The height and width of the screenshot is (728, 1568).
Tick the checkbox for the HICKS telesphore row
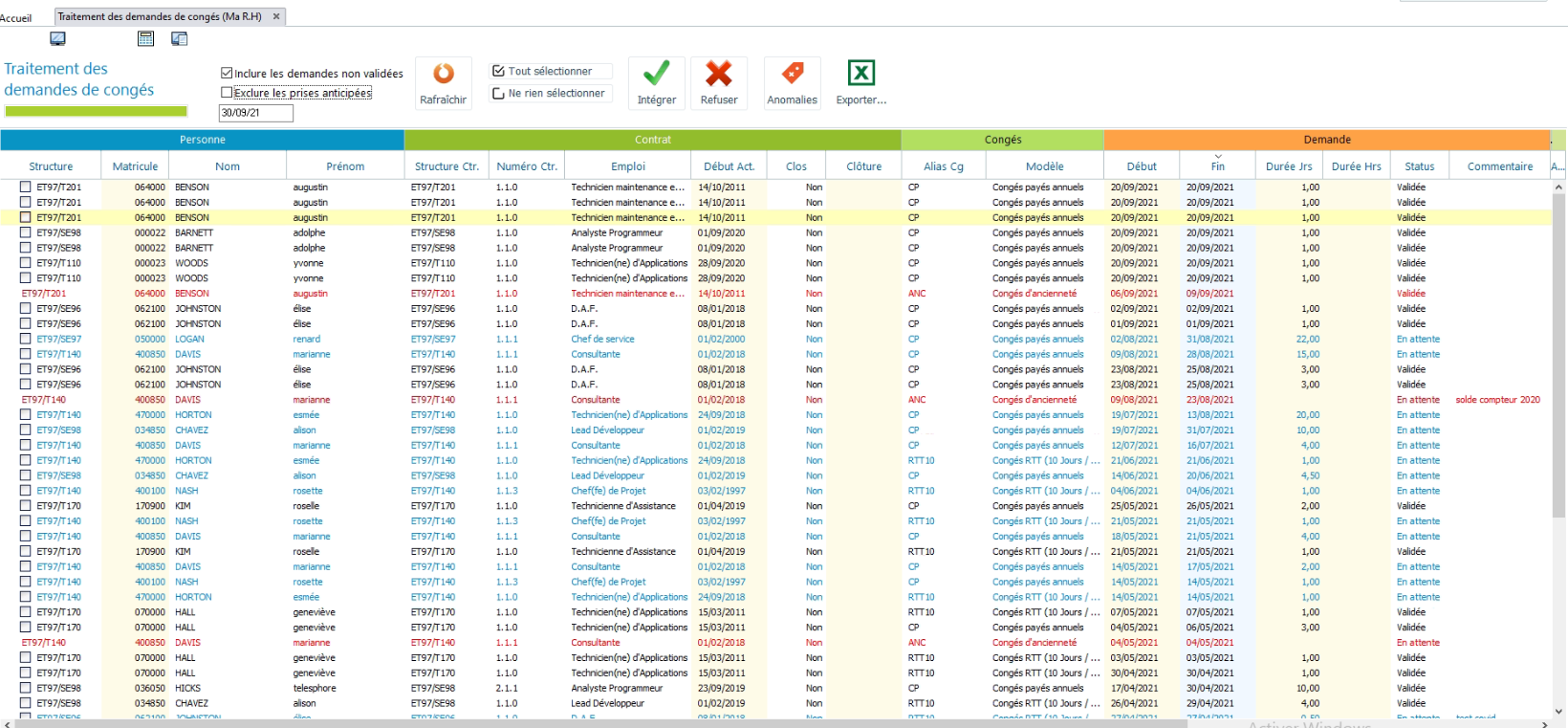(26, 688)
